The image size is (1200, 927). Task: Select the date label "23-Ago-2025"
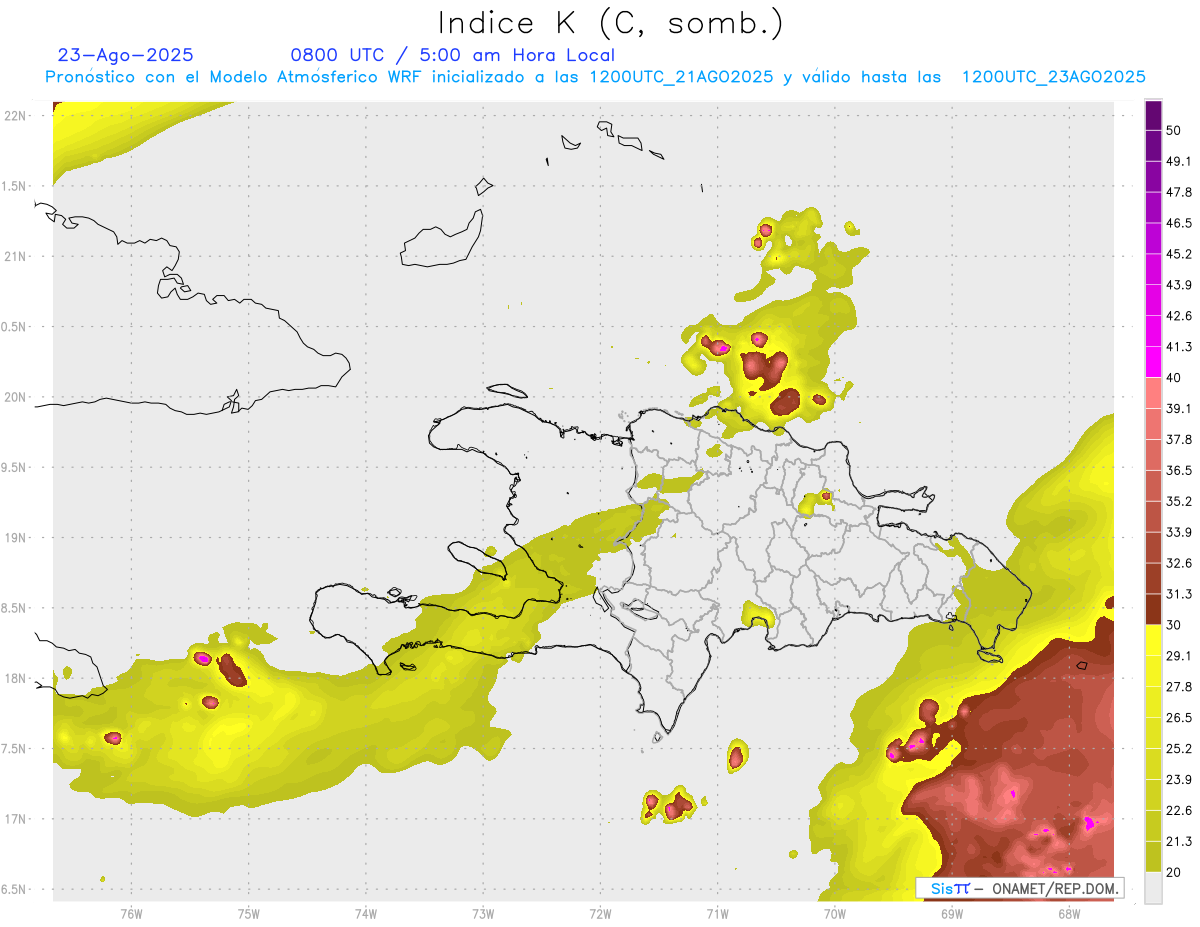click(126, 55)
